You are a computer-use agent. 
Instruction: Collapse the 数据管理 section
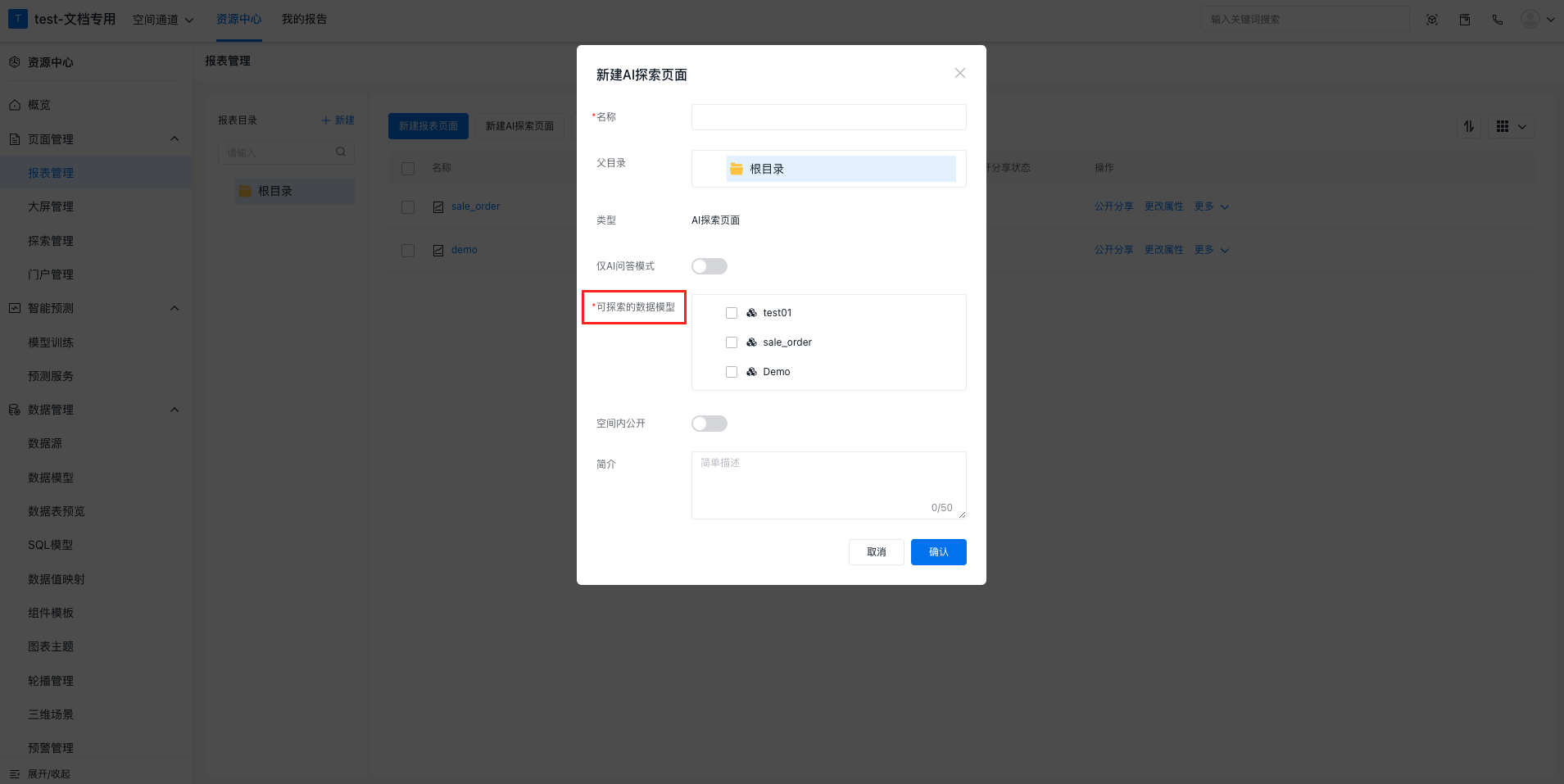pos(175,410)
